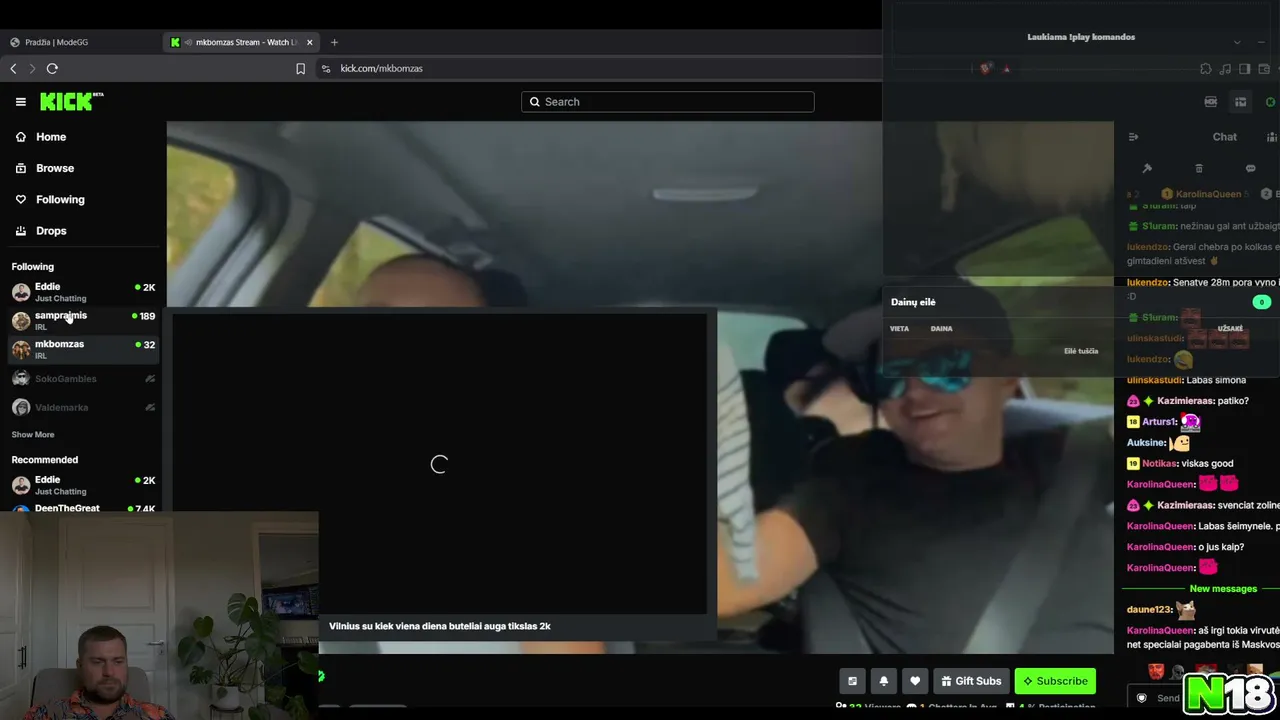Click daune123 username in chat

(x=1149, y=610)
